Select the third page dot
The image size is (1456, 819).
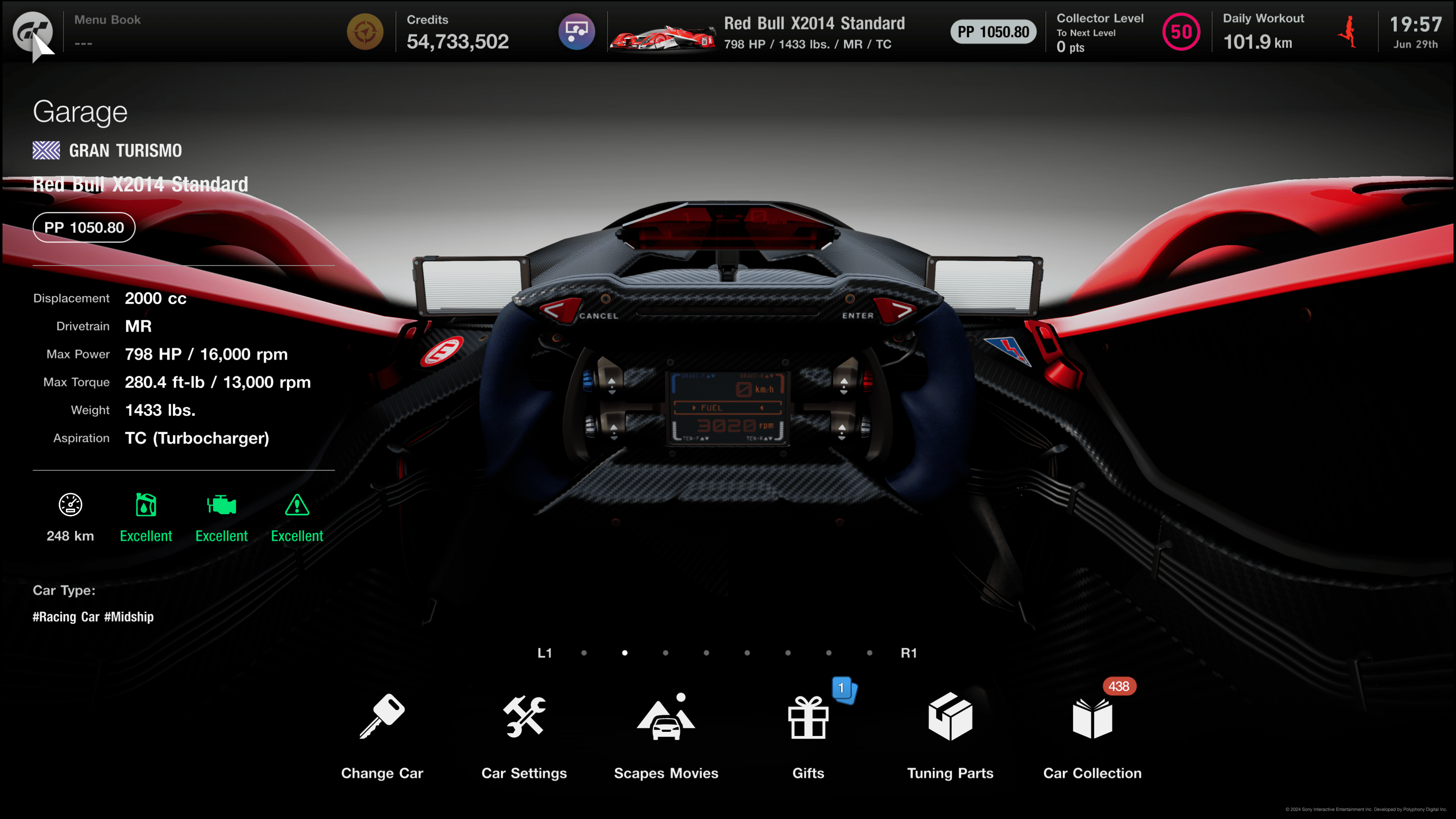point(665,653)
